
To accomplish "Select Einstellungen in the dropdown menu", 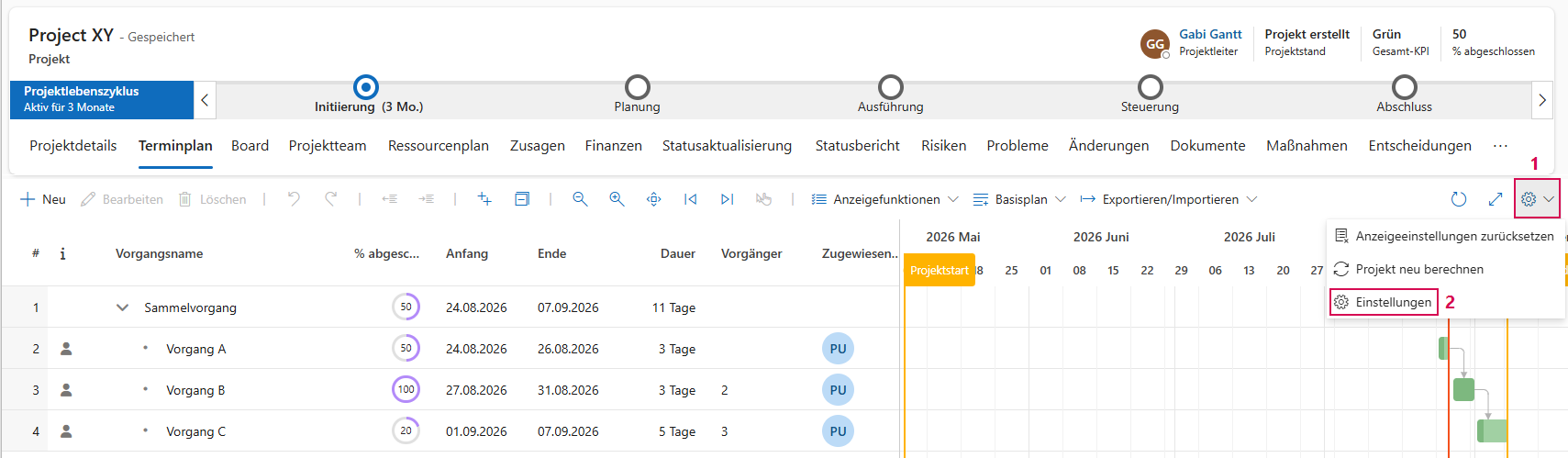I will pyautogui.click(x=1383, y=302).
